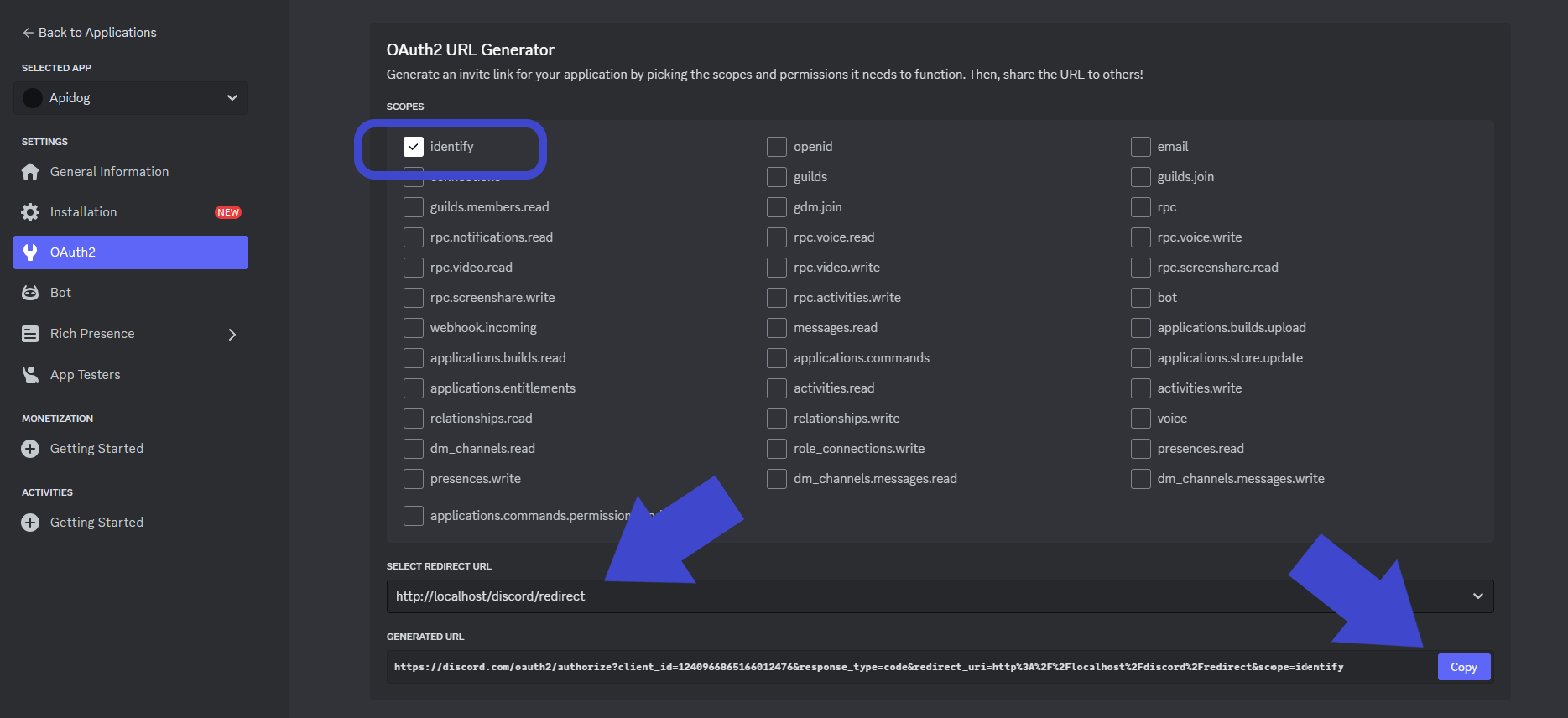
Task: Click the redirect URL dropdown chevron
Action: pyautogui.click(x=1477, y=596)
